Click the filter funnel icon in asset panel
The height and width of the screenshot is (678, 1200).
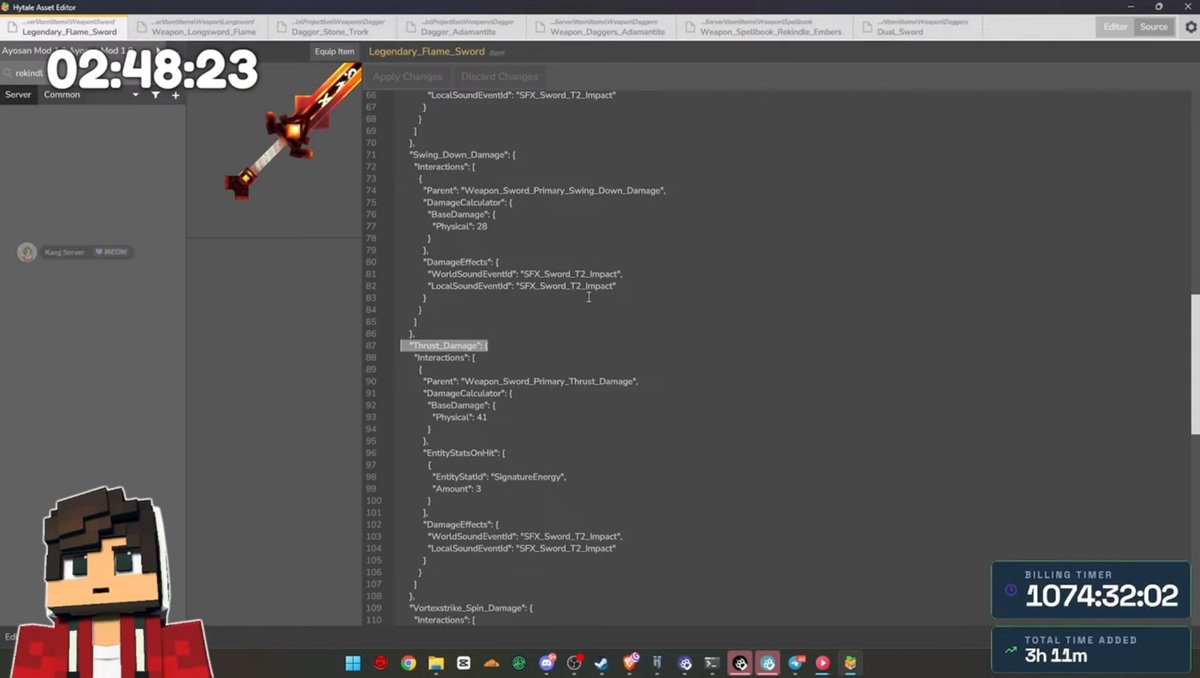pos(156,95)
